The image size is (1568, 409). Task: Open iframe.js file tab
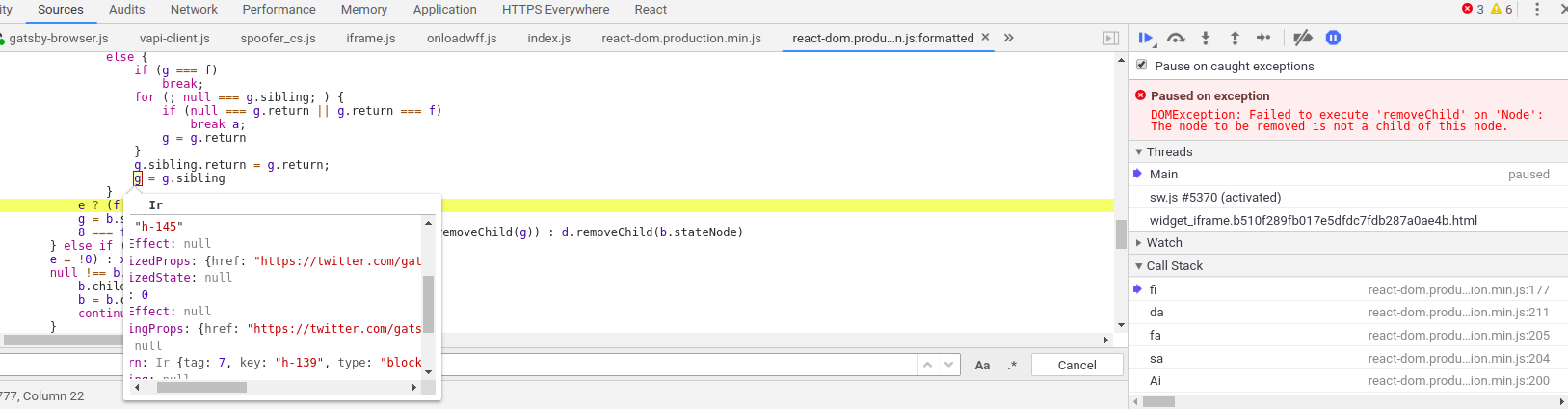371,38
